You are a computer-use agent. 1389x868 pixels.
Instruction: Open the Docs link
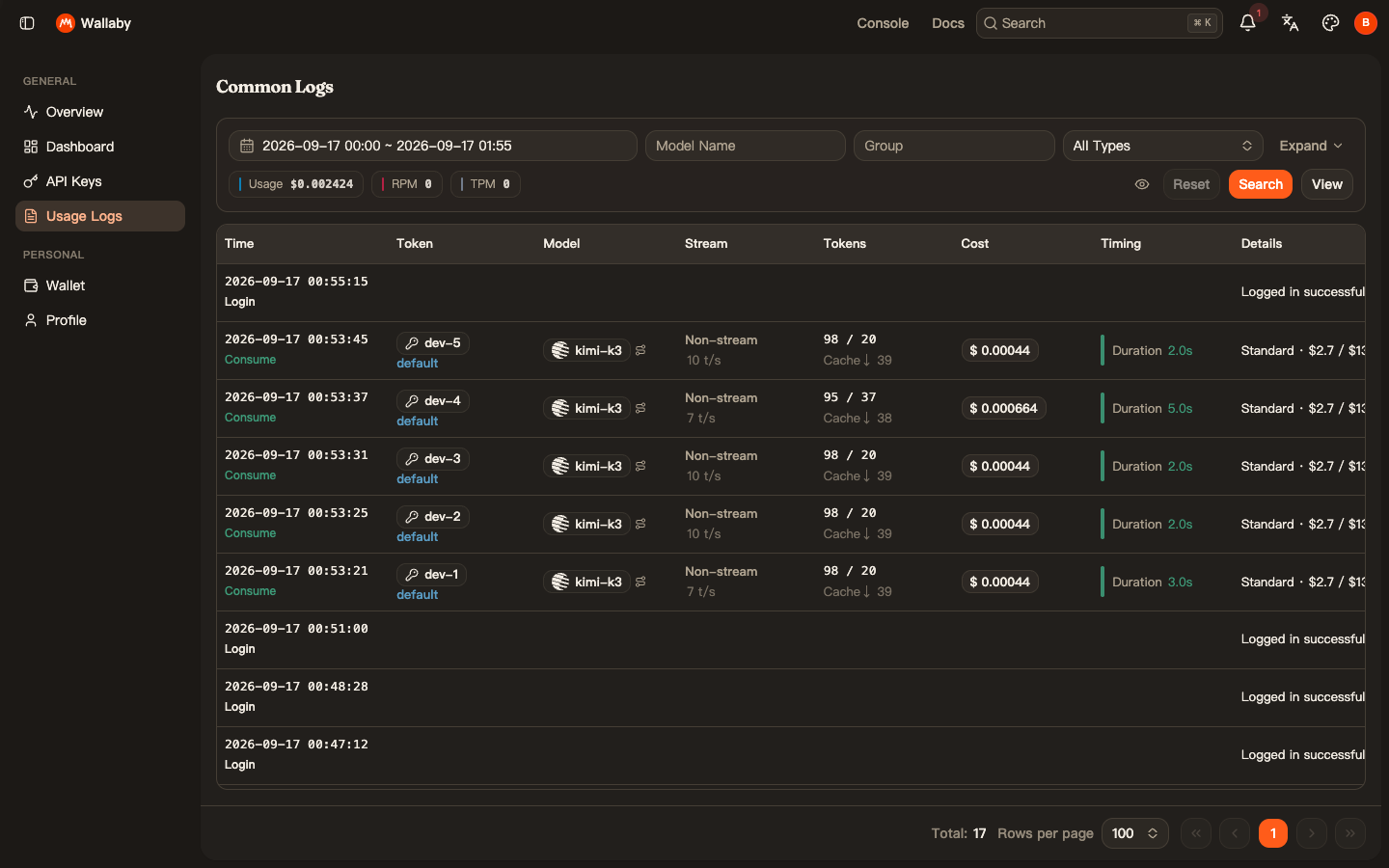(948, 23)
